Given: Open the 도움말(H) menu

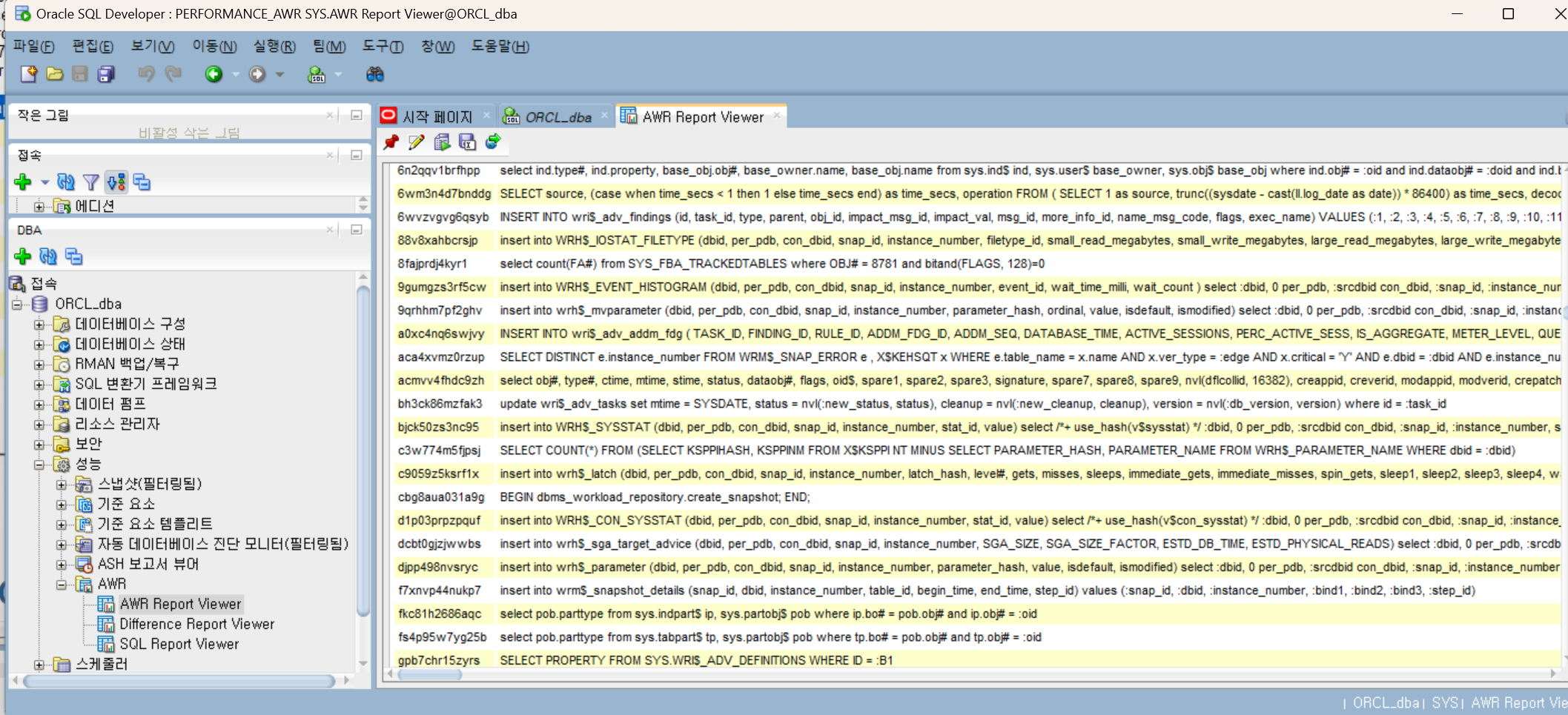Looking at the screenshot, I should 500,46.
